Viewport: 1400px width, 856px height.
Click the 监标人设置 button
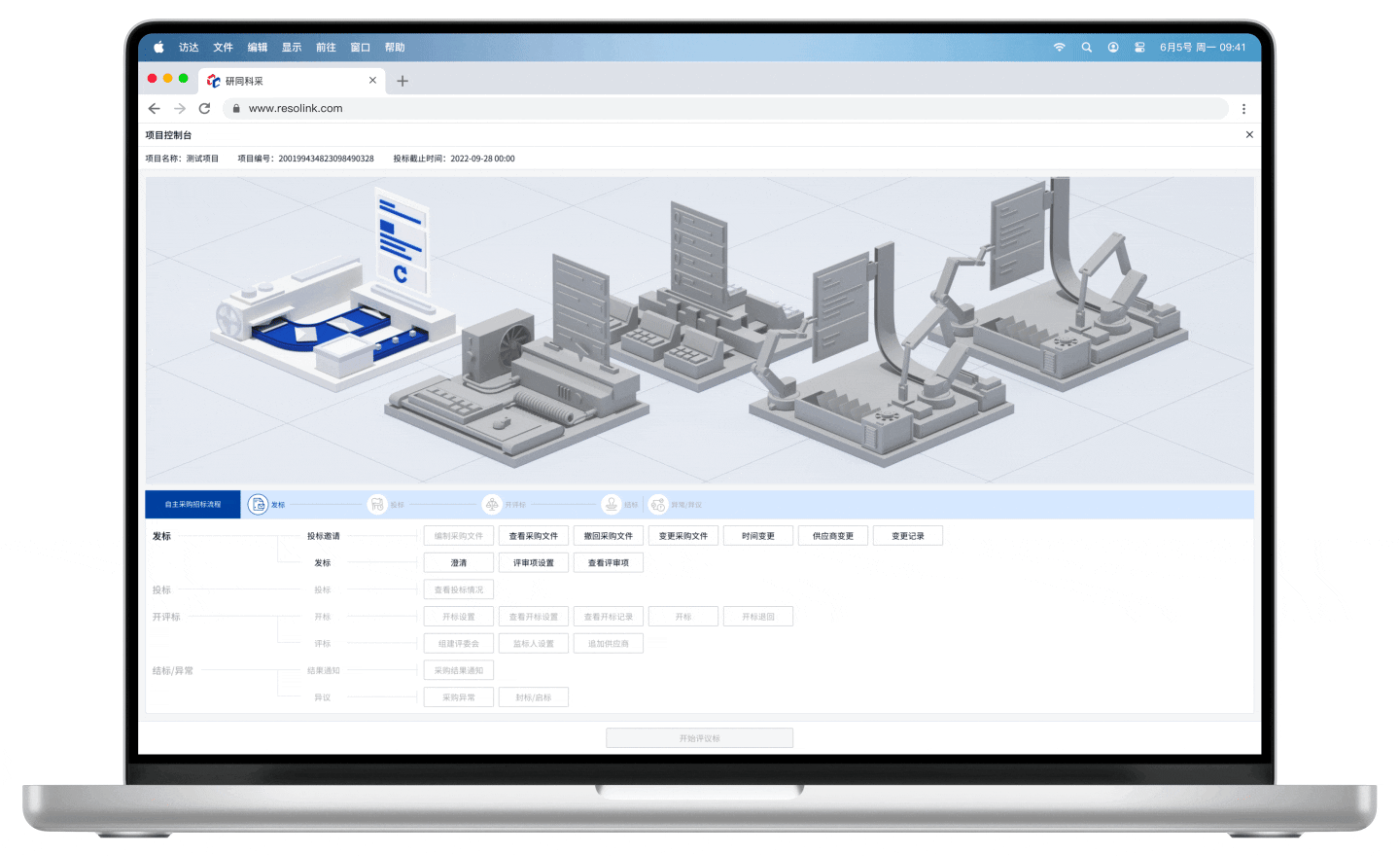point(534,644)
